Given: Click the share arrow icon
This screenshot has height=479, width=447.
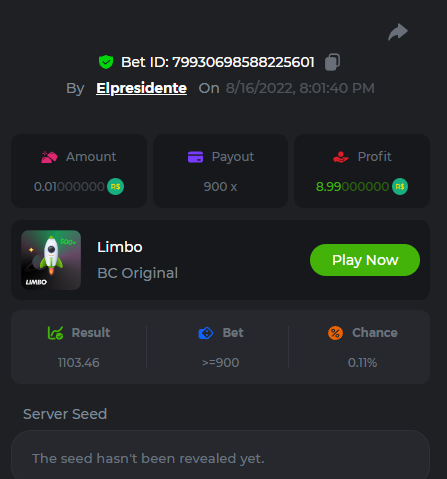Looking at the screenshot, I should tap(398, 32).
